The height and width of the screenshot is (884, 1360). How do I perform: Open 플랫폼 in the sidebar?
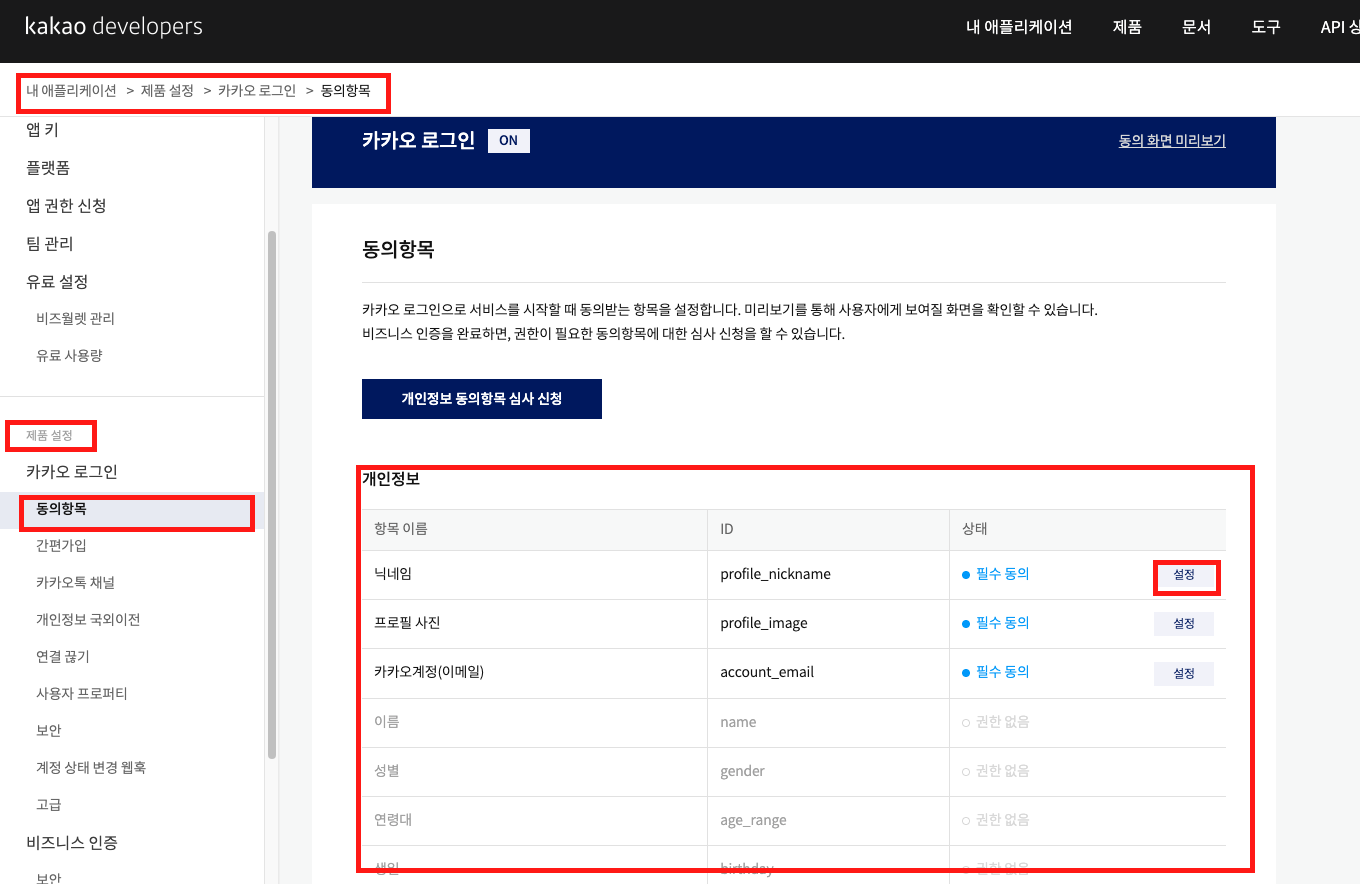point(48,167)
